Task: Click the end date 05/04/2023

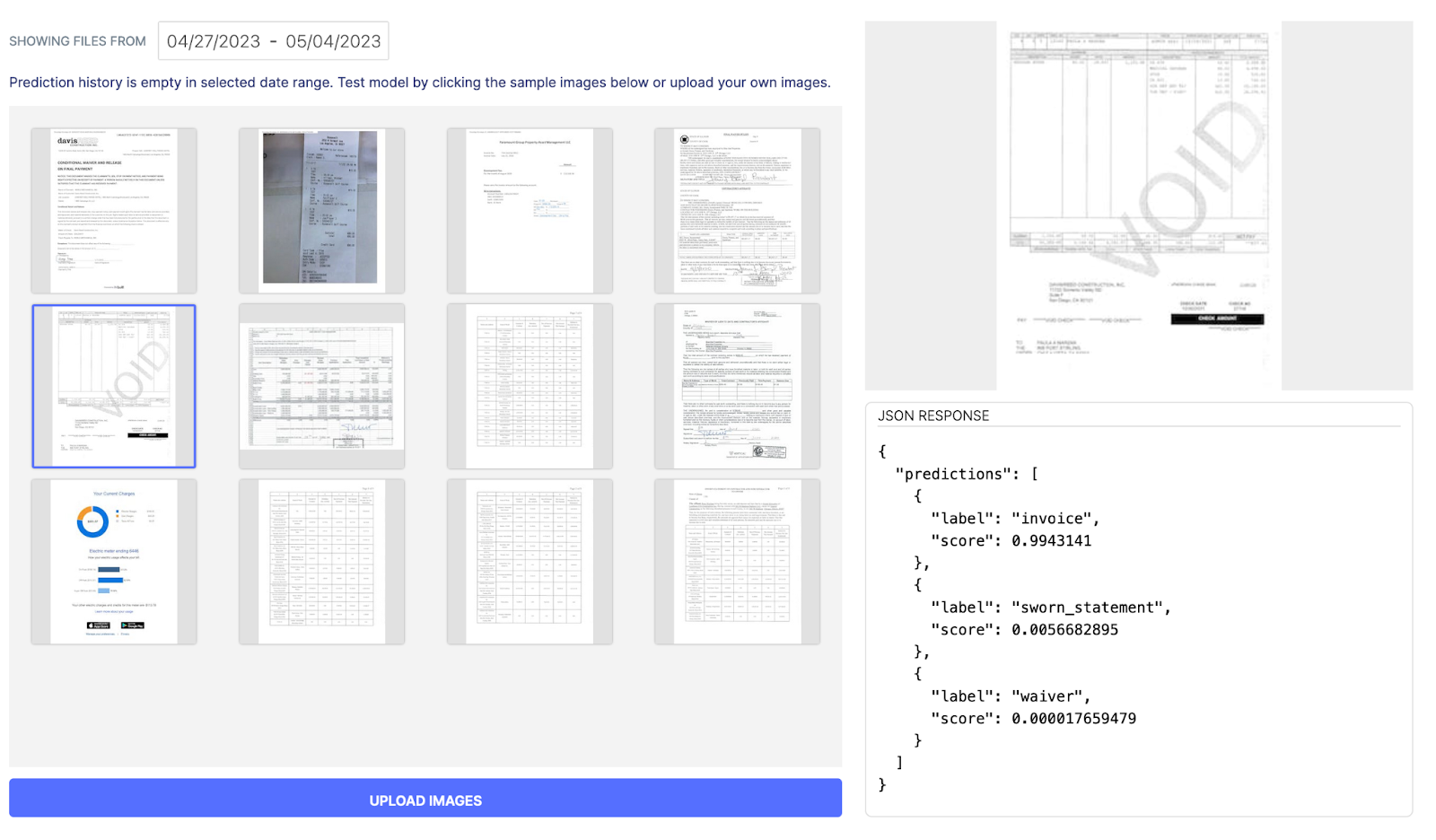Action: (333, 41)
